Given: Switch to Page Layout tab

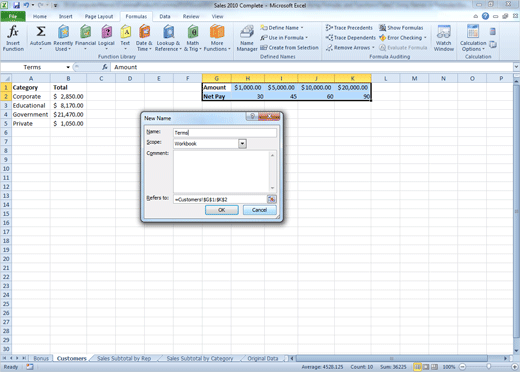Looking at the screenshot, I should [x=99, y=16].
